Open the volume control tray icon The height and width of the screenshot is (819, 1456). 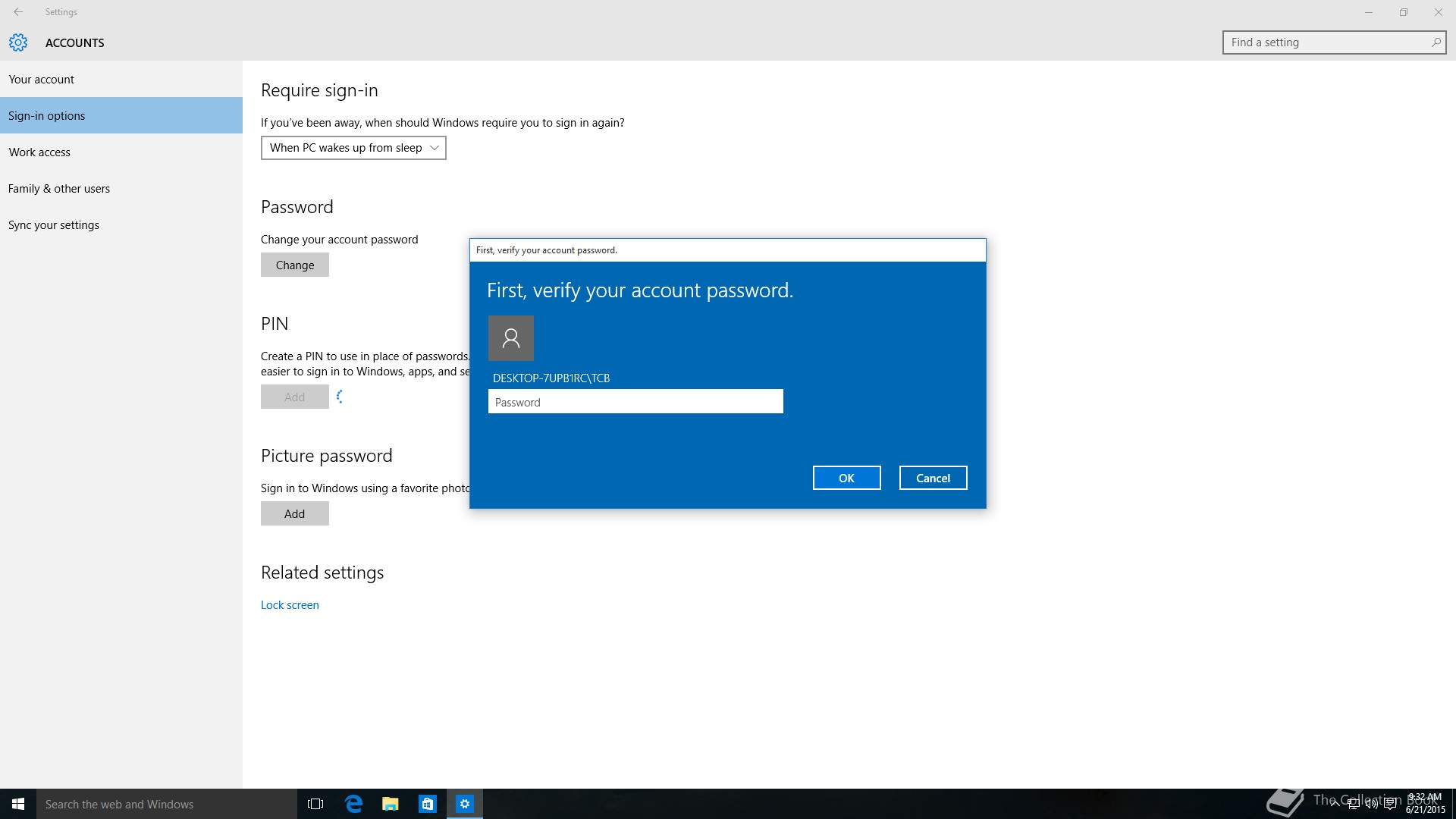click(1372, 804)
